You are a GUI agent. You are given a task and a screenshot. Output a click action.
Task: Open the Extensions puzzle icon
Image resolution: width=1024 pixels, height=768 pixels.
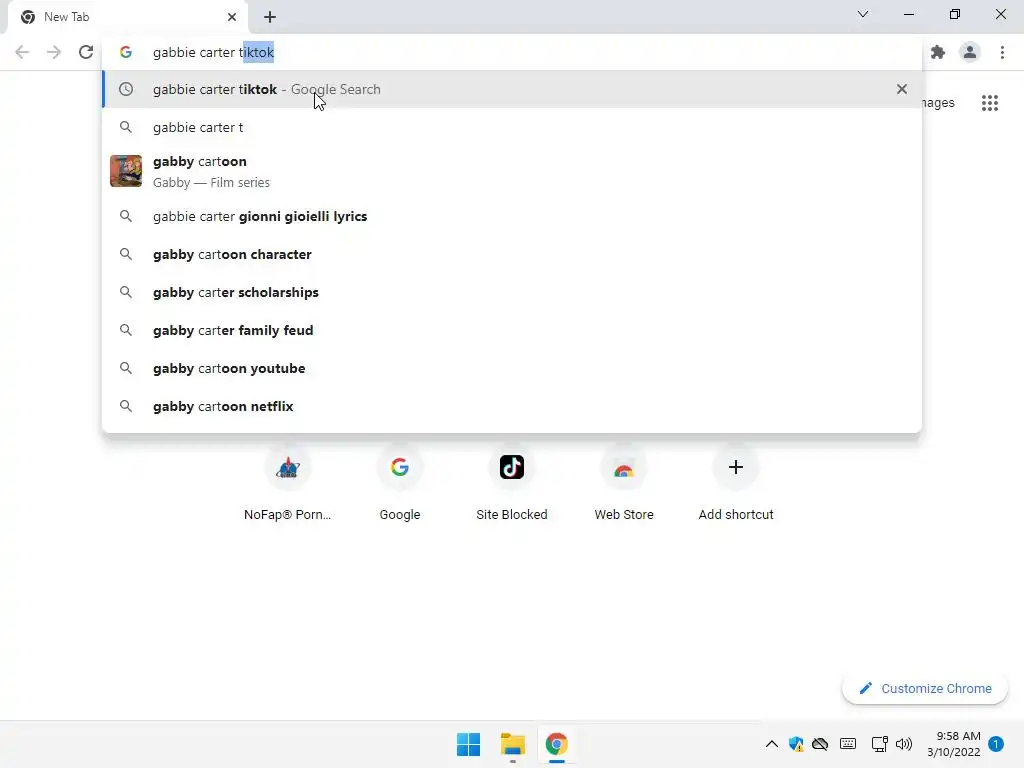coord(938,52)
